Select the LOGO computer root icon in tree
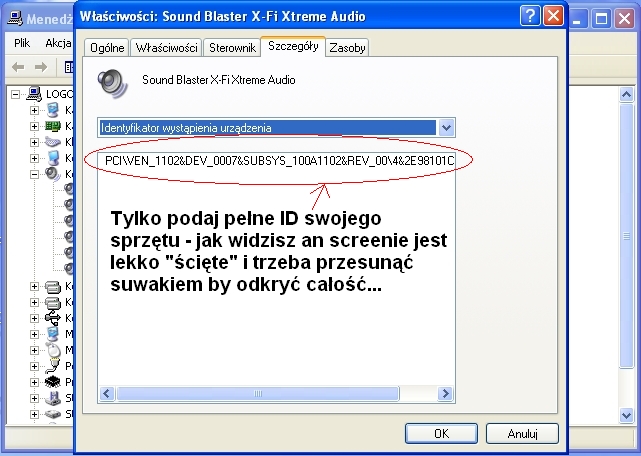The width and height of the screenshot is (641, 456). click(34, 94)
